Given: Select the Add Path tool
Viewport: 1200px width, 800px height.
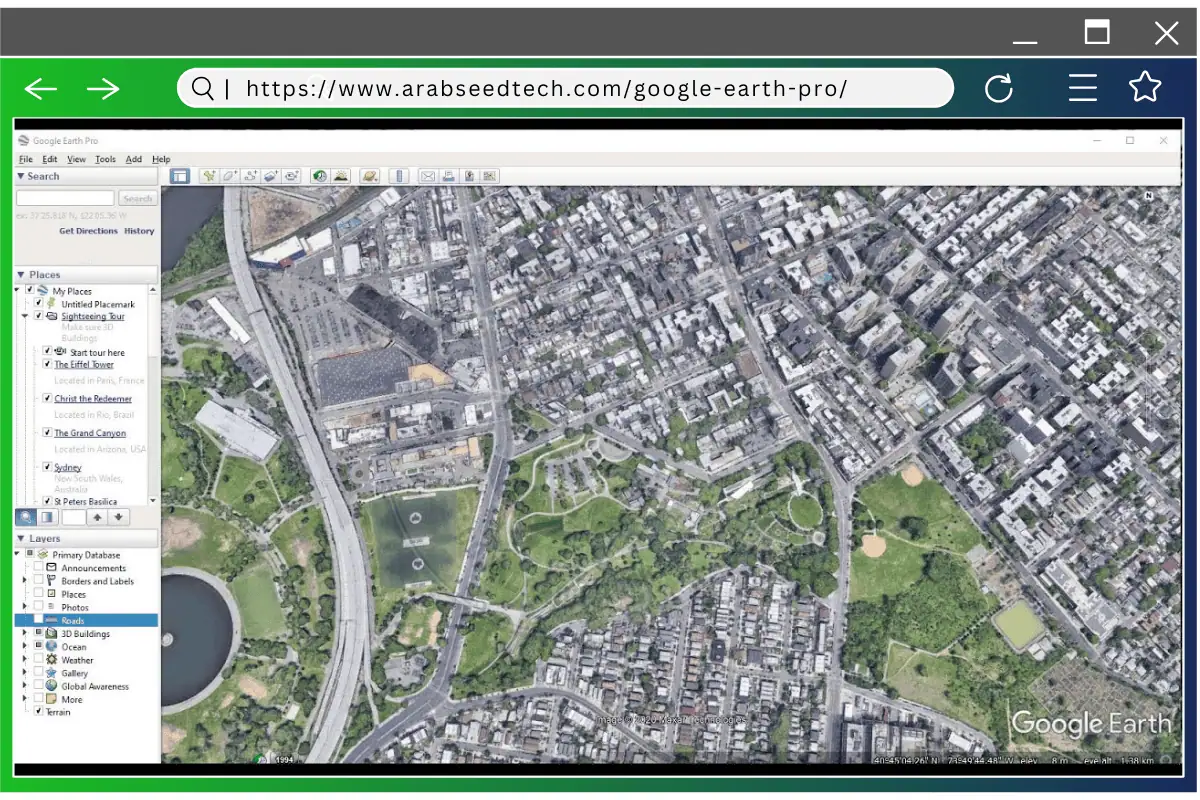Looking at the screenshot, I should tap(250, 176).
